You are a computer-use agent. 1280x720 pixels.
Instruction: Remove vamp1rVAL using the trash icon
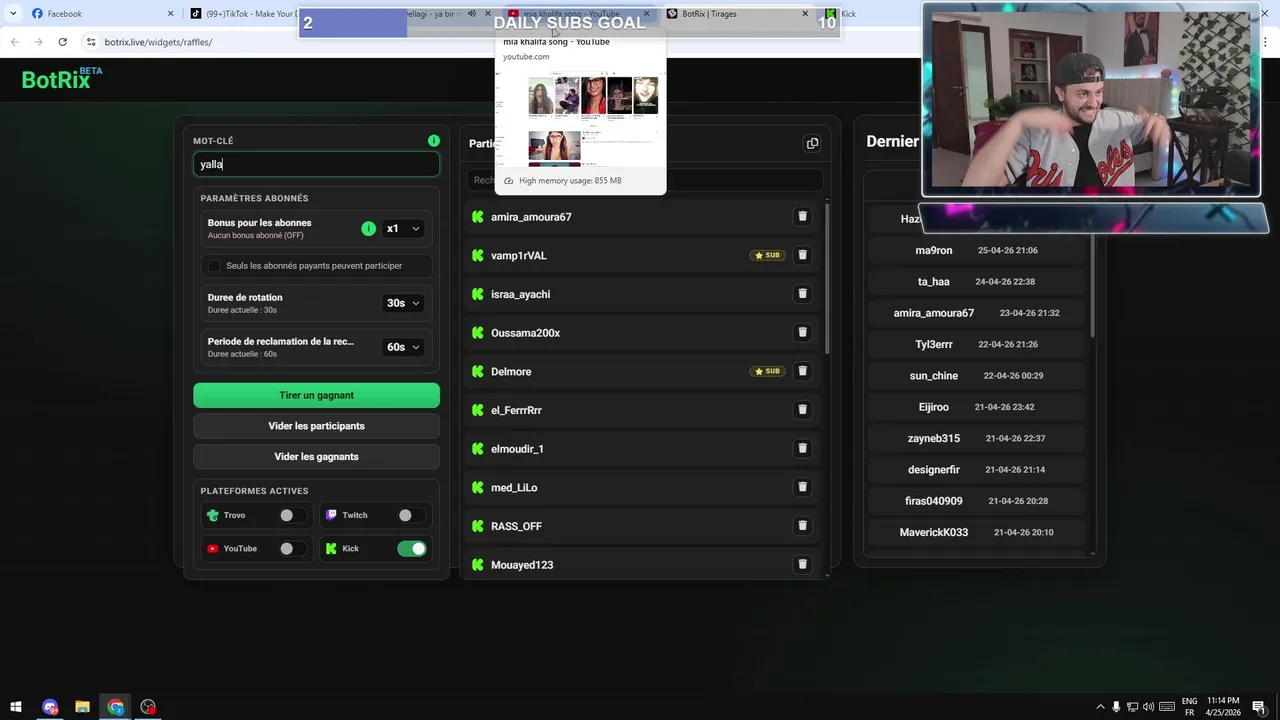(802, 255)
